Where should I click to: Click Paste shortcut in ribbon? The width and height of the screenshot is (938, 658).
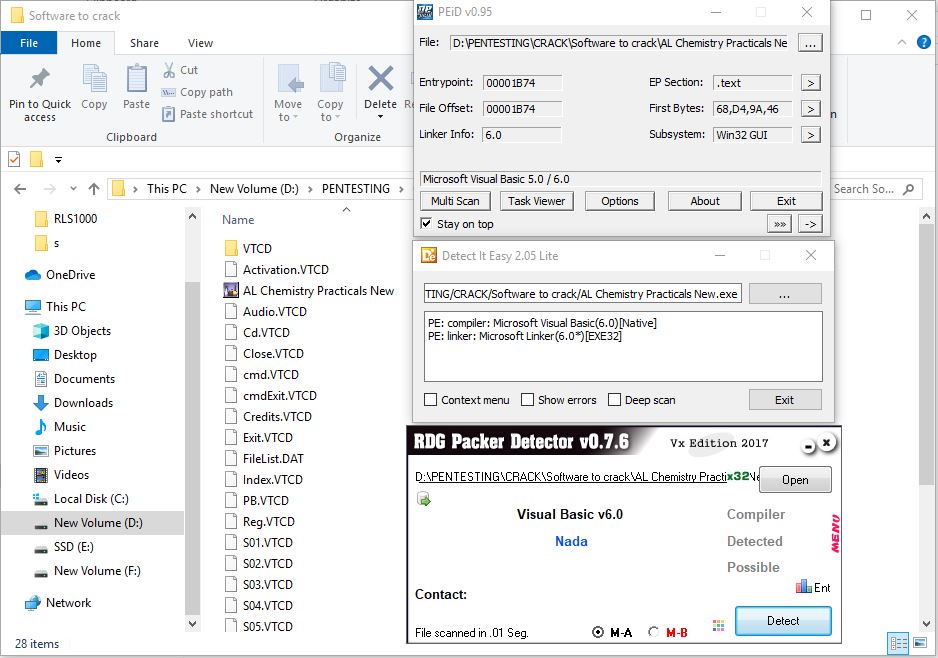208,114
